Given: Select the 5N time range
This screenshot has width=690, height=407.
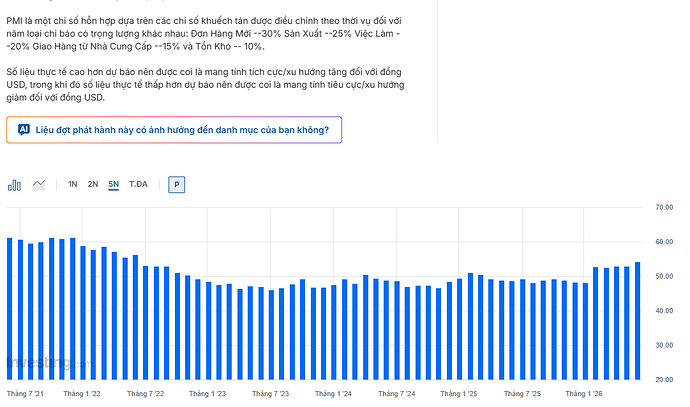Looking at the screenshot, I should (x=114, y=184).
